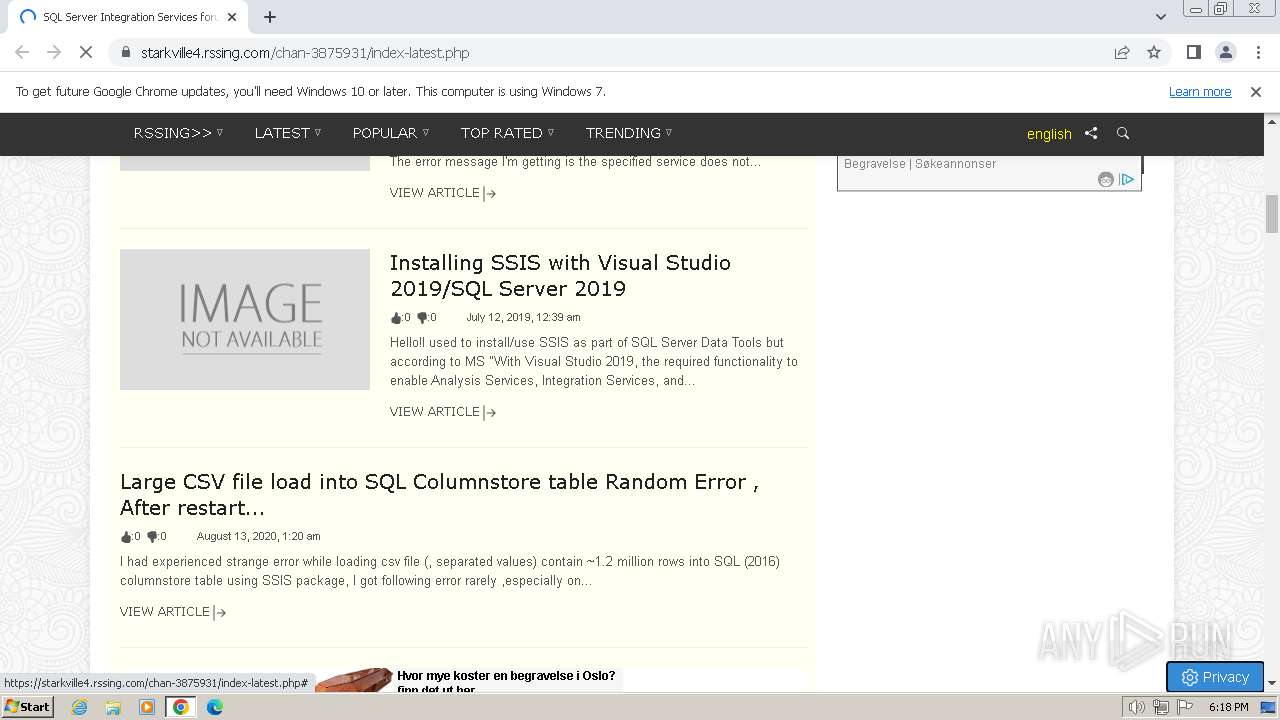The height and width of the screenshot is (720, 1280).
Task: View site information lock icon
Action: pos(125,52)
